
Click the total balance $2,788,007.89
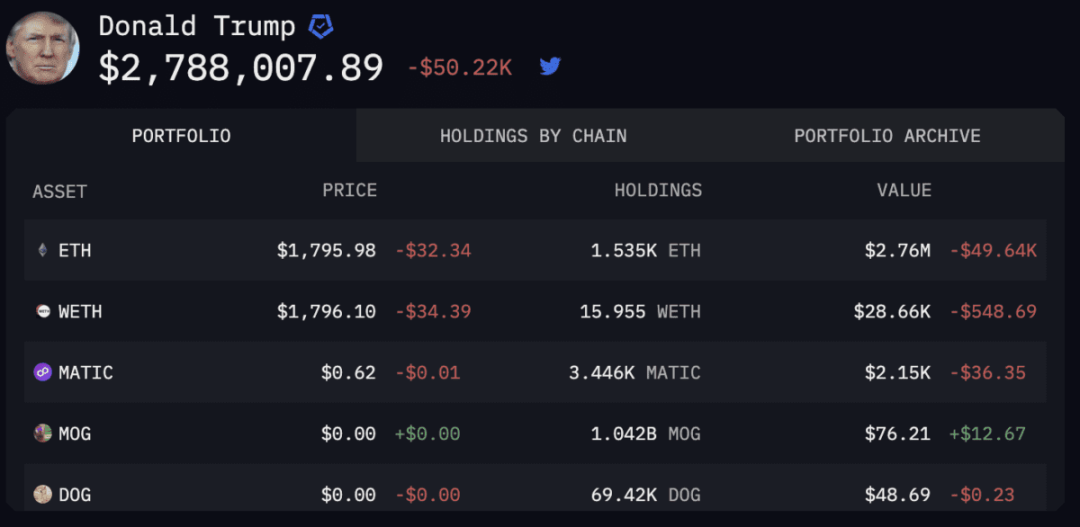pos(241,68)
